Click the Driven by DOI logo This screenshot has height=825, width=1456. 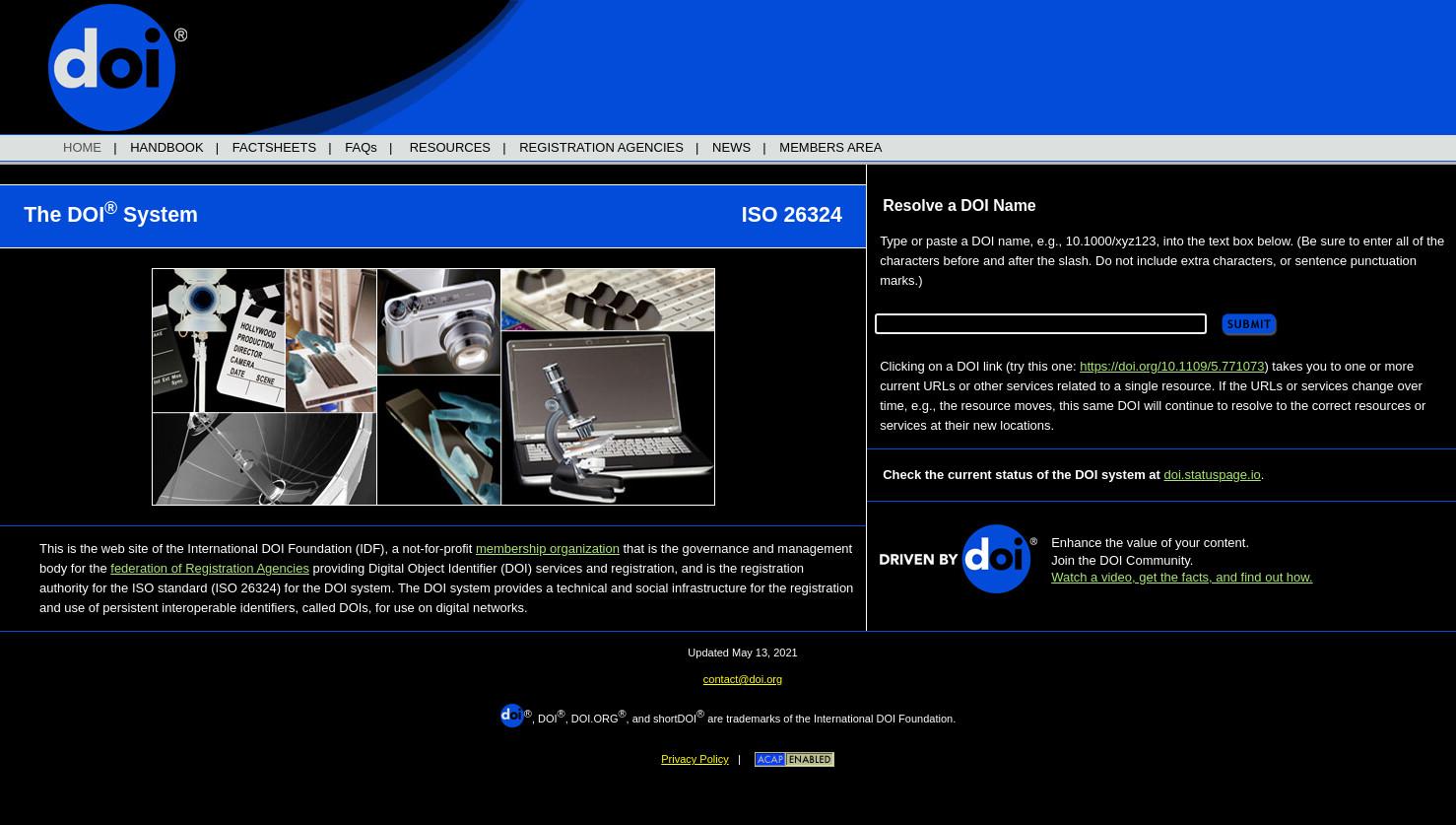(x=958, y=559)
